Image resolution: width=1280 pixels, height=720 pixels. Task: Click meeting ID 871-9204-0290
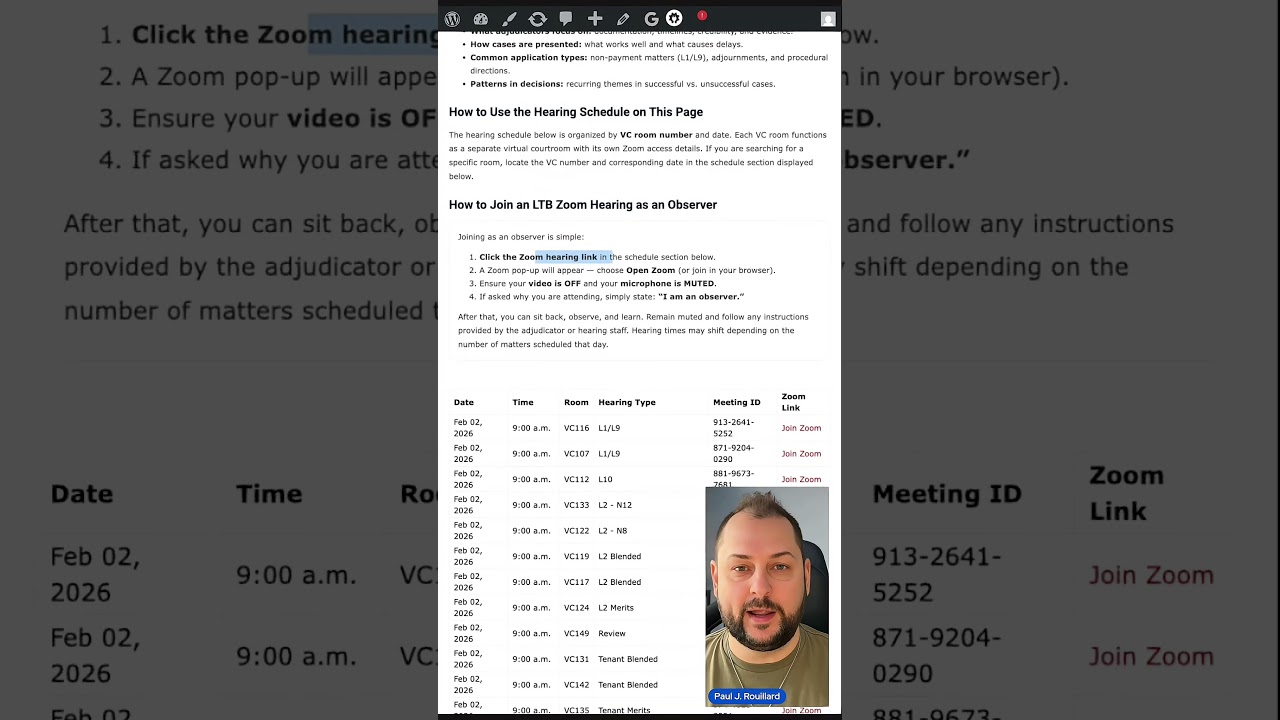734,454
